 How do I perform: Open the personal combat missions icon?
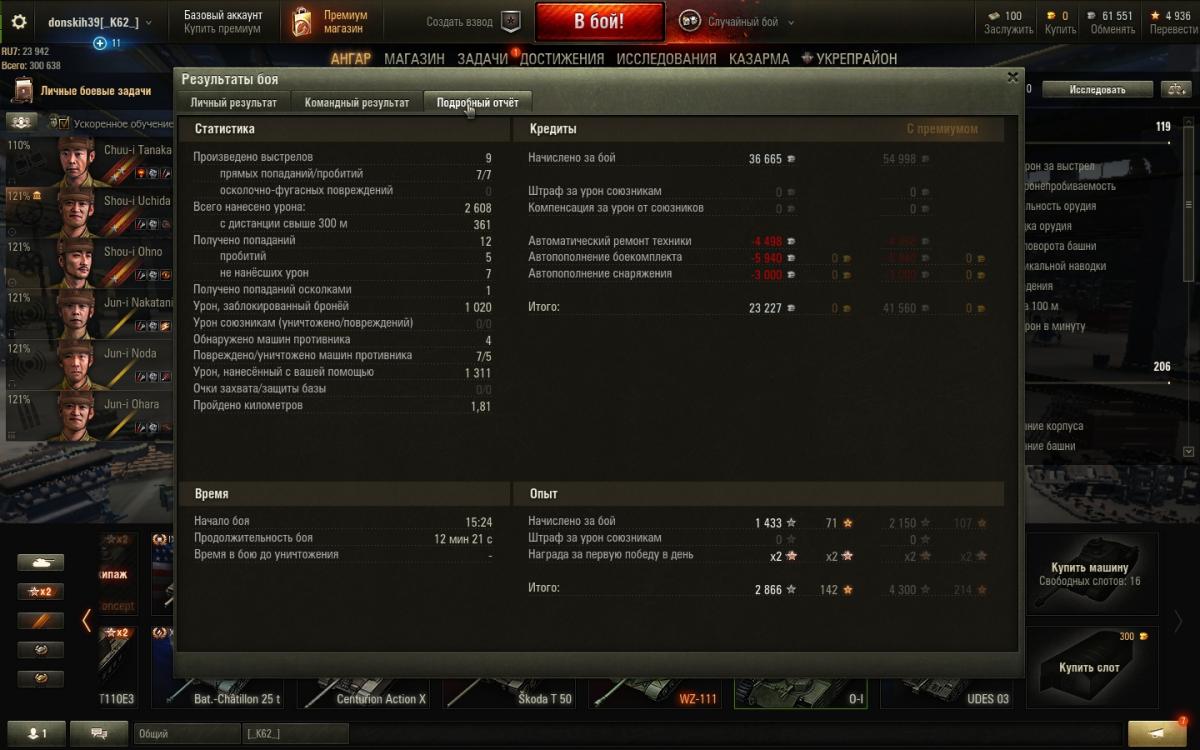22,91
